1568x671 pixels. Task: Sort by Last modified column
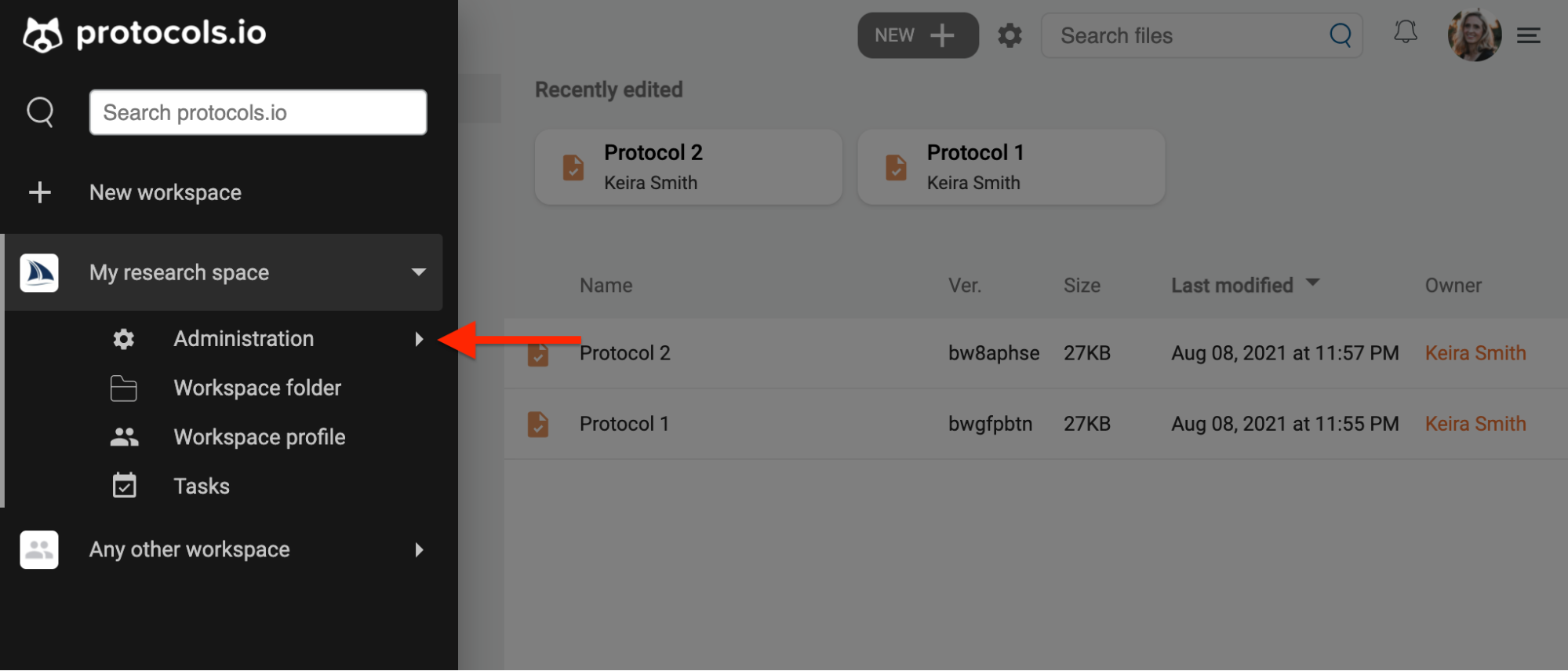click(x=1231, y=285)
